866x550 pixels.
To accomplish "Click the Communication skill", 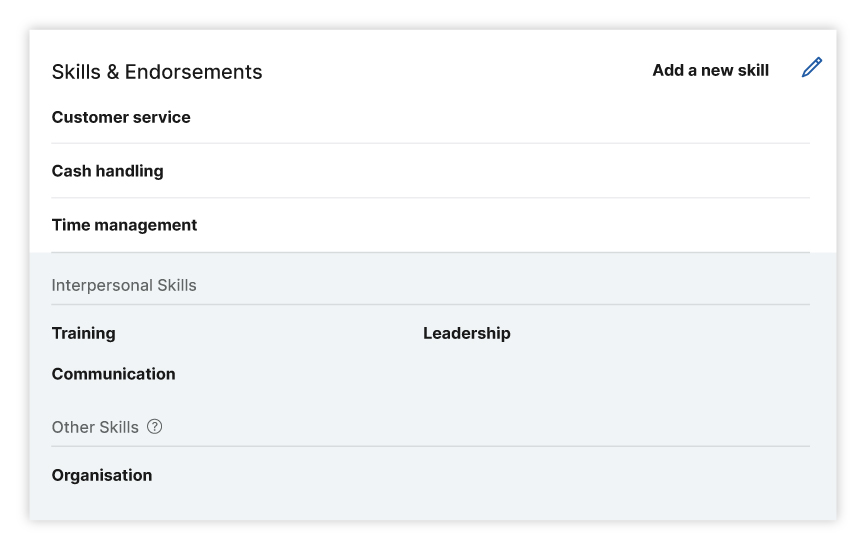I will click(113, 374).
